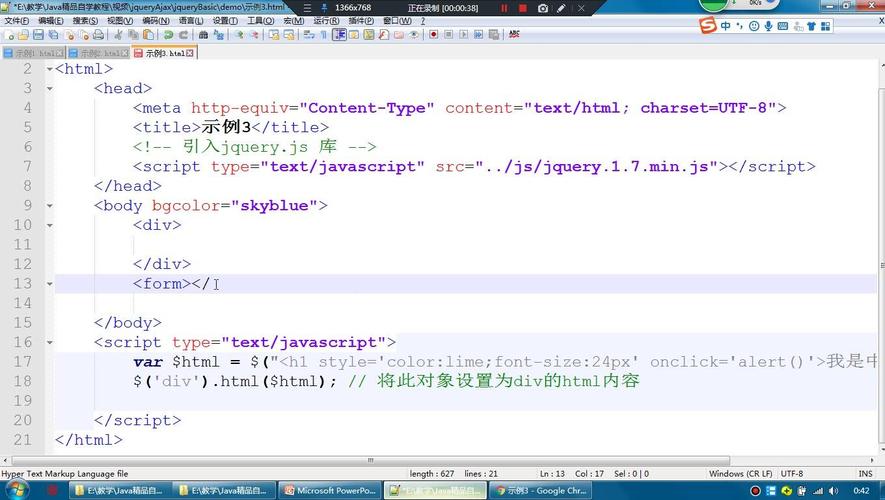Click the Save file toolbar icon
885x500 pixels.
pyautogui.click(x=38, y=35)
